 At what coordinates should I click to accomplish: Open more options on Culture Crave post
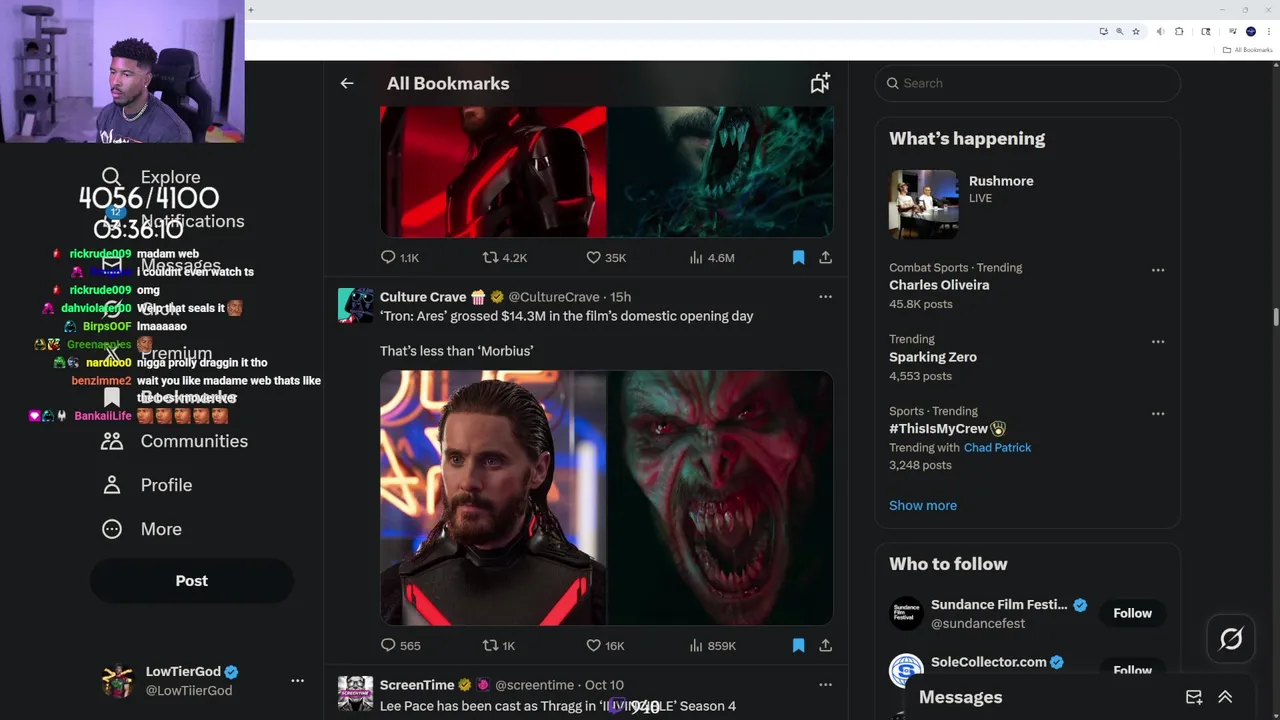[825, 297]
